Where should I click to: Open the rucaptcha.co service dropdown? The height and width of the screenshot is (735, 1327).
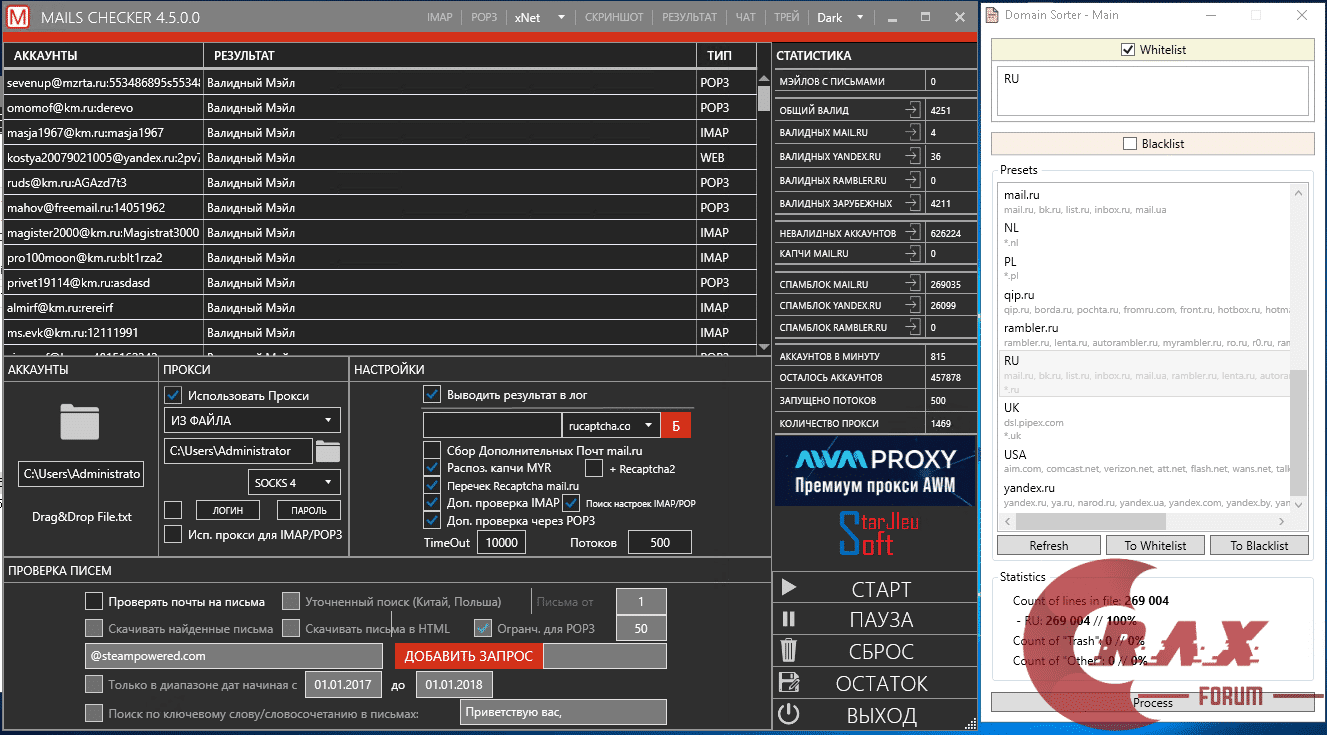coord(610,425)
